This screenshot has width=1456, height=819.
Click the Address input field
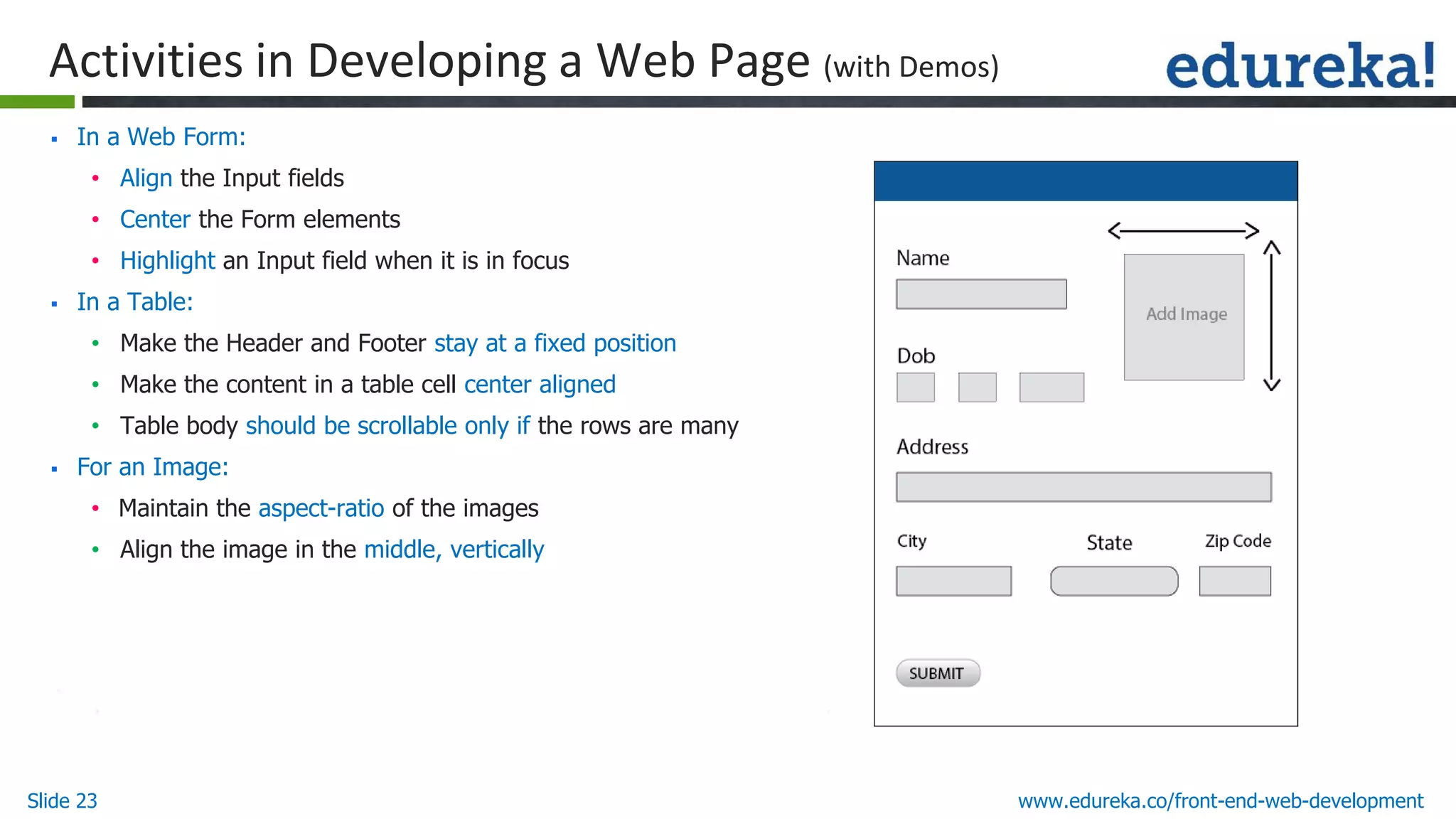[x=1083, y=487]
